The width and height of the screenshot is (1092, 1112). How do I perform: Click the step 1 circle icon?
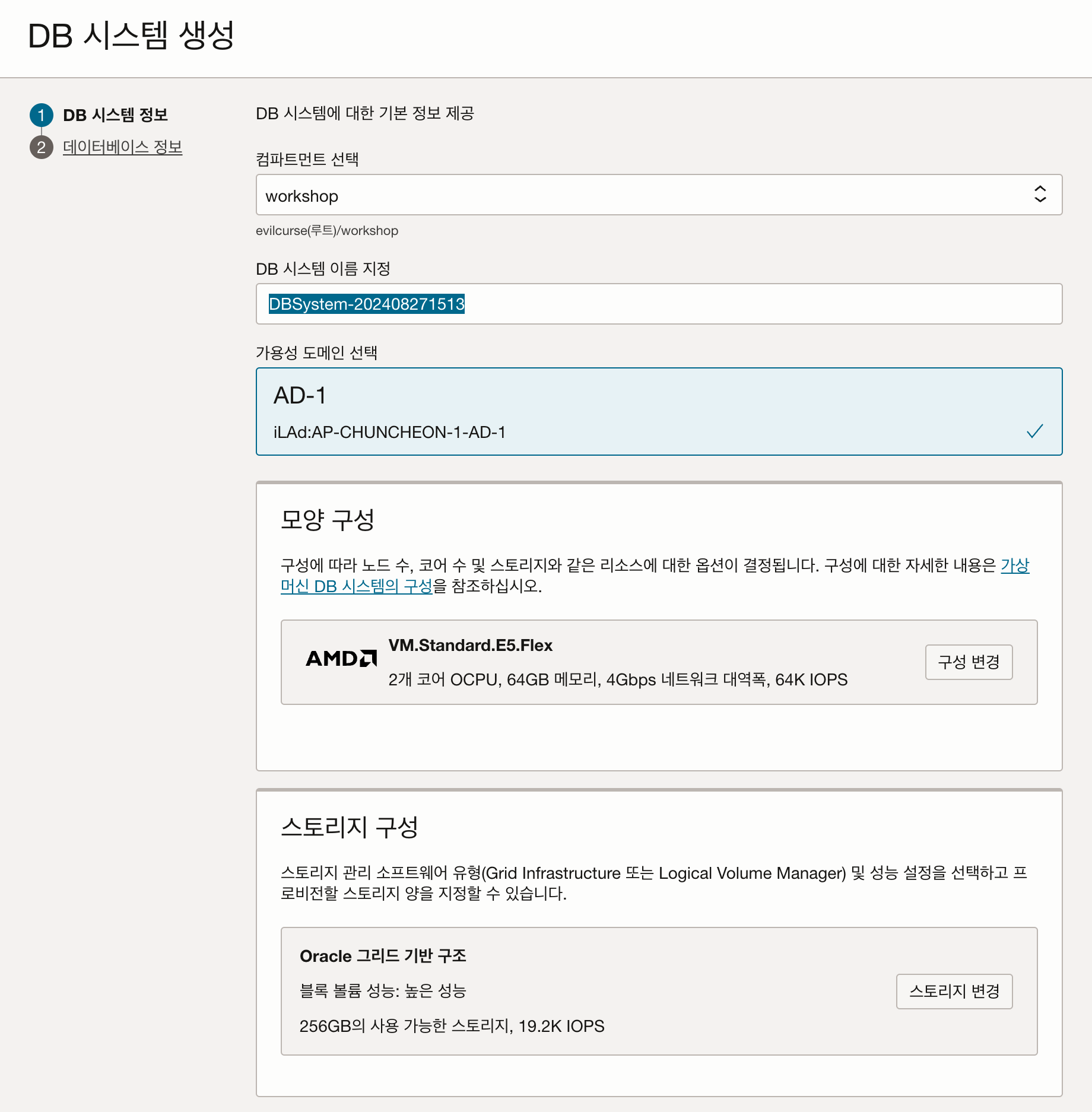tap(41, 115)
